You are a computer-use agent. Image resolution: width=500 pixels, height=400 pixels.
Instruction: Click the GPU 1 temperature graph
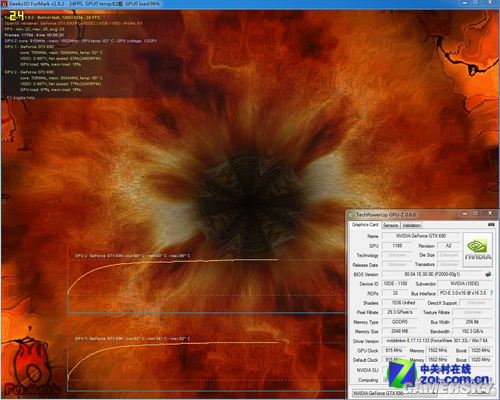pyautogui.click(x=206, y=362)
